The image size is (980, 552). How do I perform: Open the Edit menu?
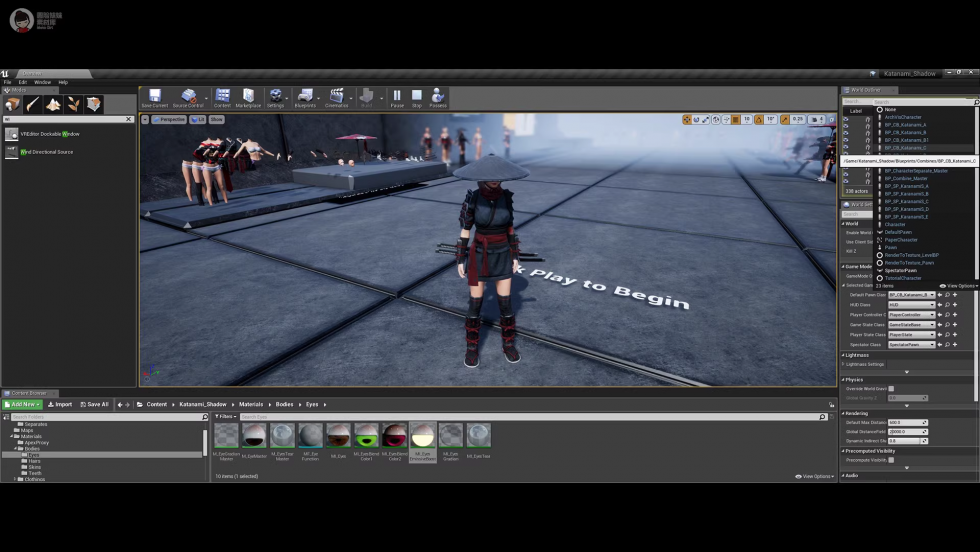22,82
